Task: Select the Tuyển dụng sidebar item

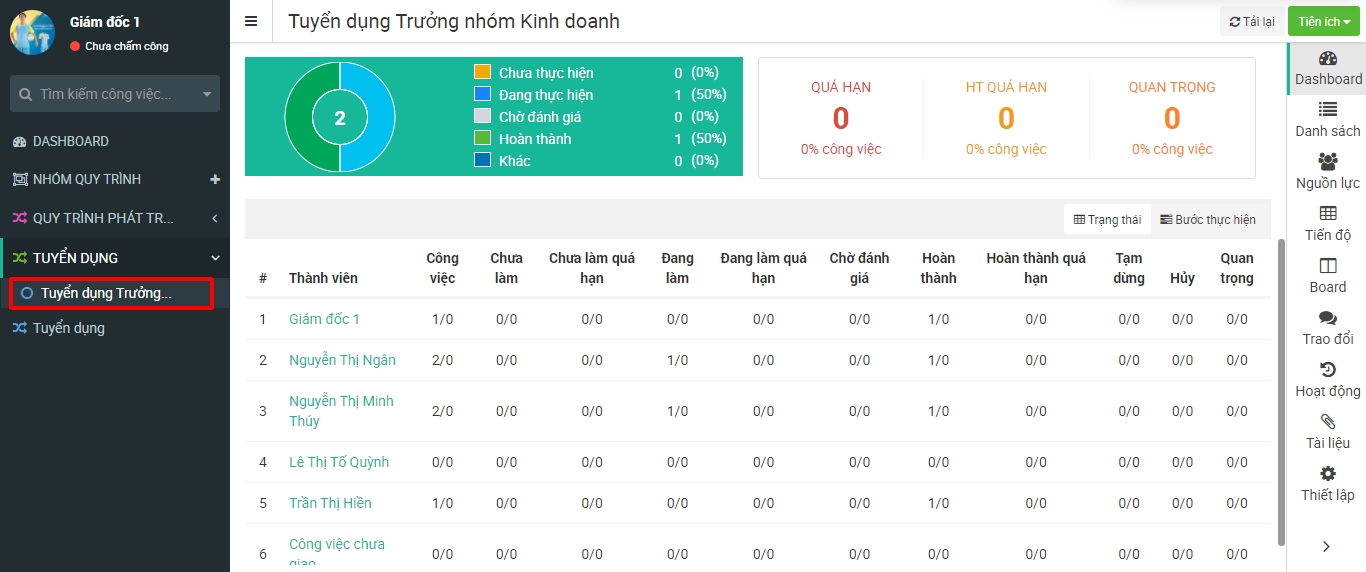Action: point(69,328)
